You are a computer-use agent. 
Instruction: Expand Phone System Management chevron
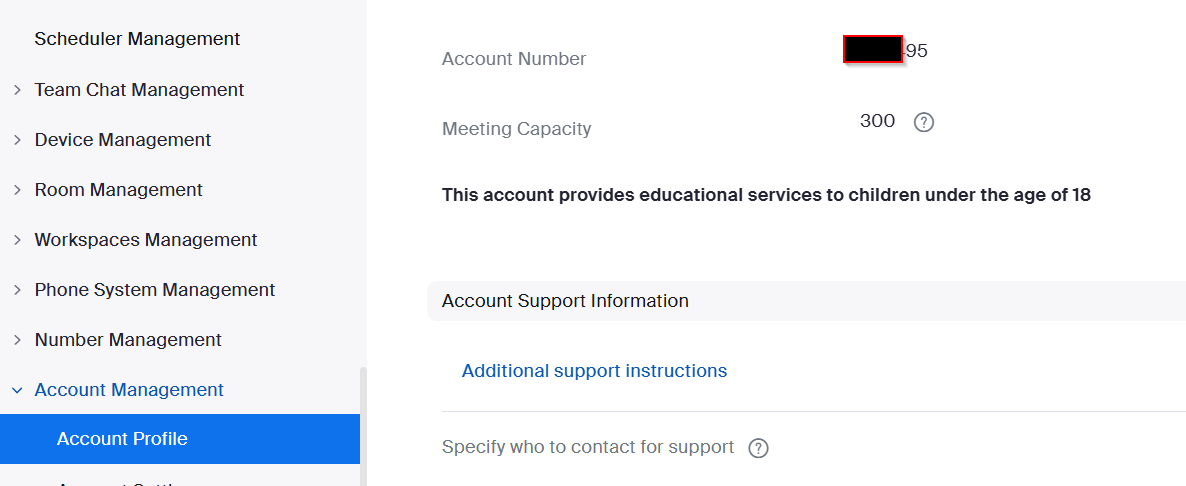[17, 290]
